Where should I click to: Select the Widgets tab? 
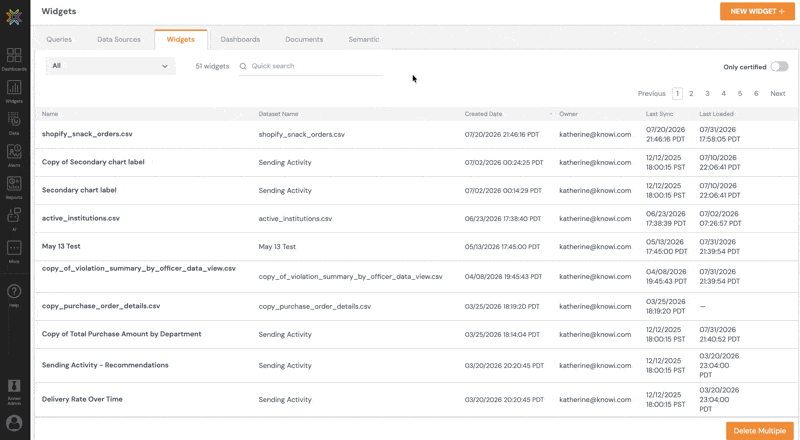[181, 39]
